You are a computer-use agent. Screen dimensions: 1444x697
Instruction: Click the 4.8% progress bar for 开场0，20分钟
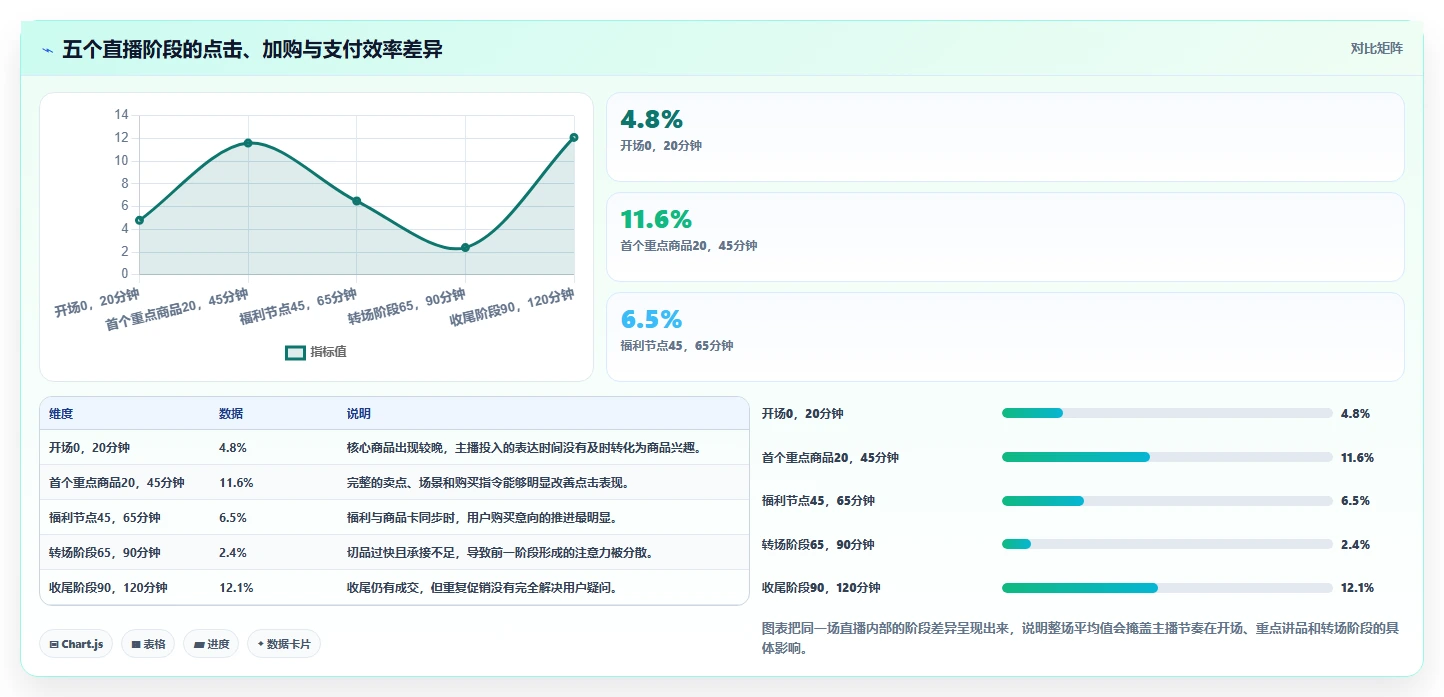click(x=1167, y=413)
